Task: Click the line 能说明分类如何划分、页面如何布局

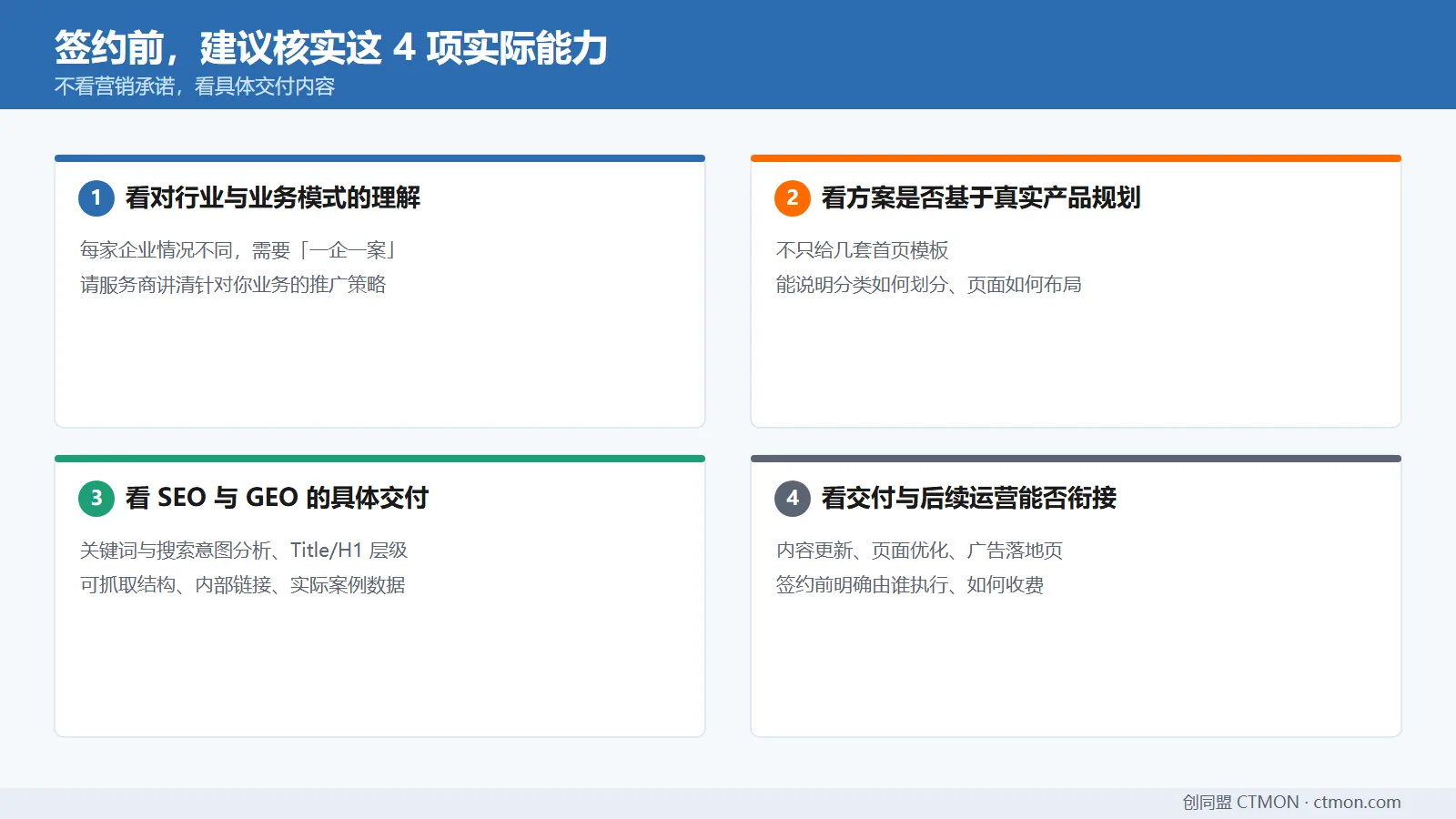Action: click(929, 285)
